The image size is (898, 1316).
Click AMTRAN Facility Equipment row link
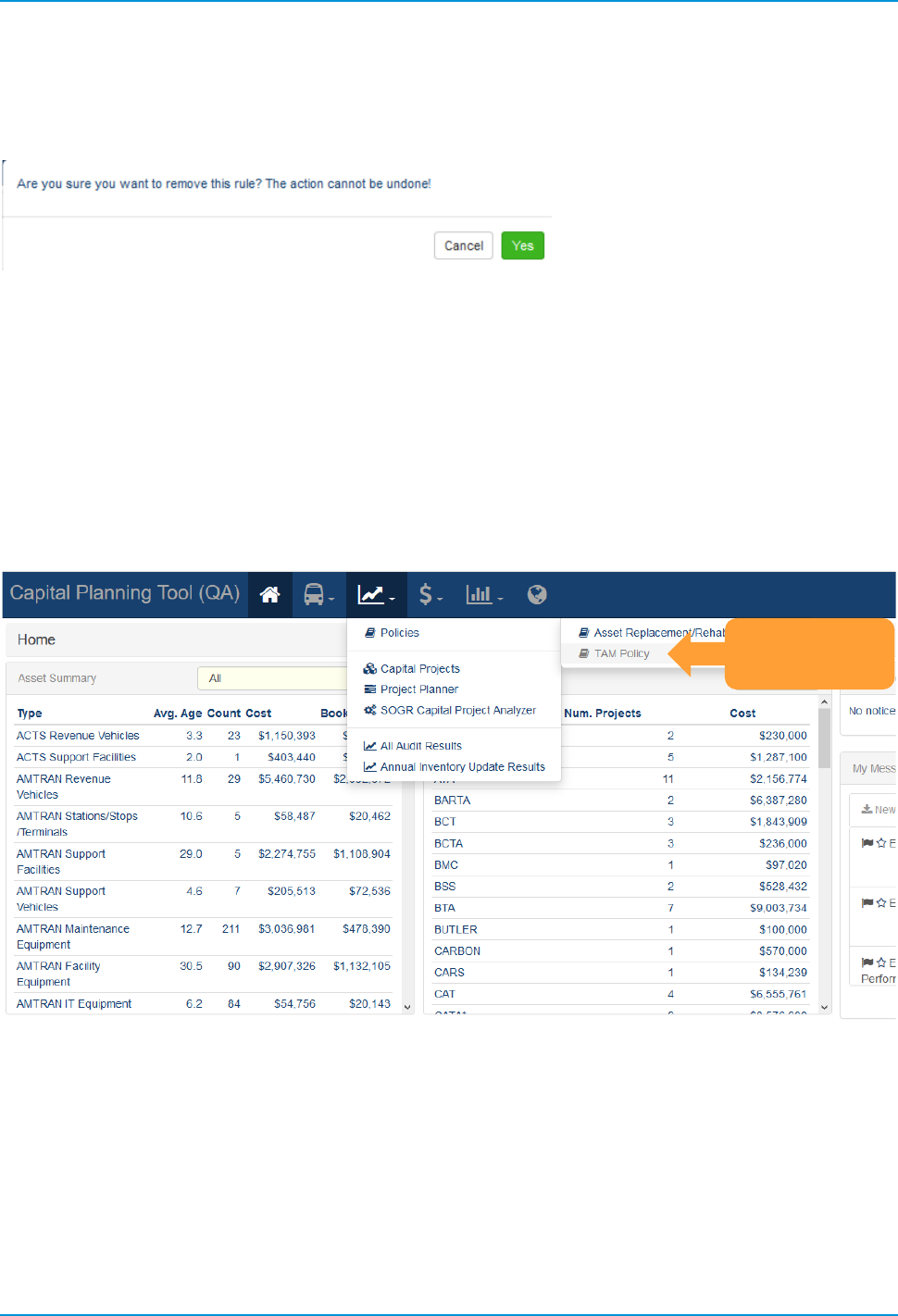(58, 974)
